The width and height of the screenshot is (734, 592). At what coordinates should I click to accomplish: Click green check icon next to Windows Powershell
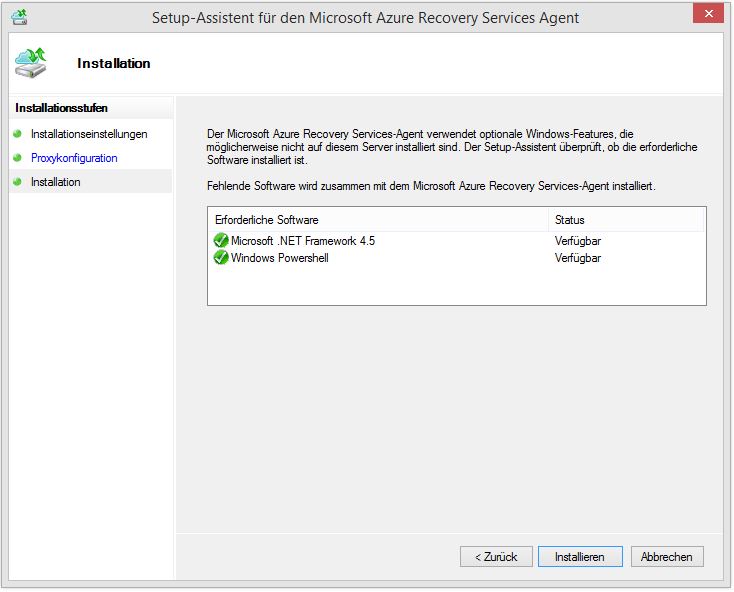pos(220,257)
